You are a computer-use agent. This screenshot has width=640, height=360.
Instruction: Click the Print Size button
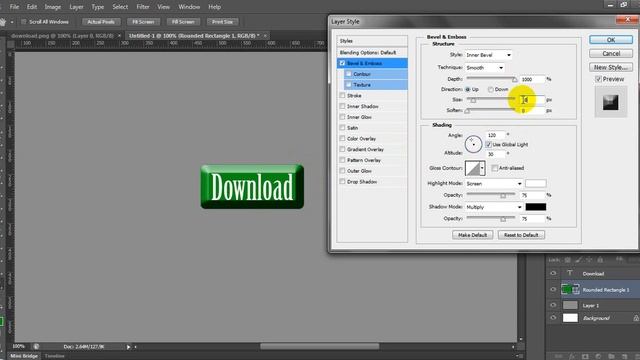coord(222,22)
